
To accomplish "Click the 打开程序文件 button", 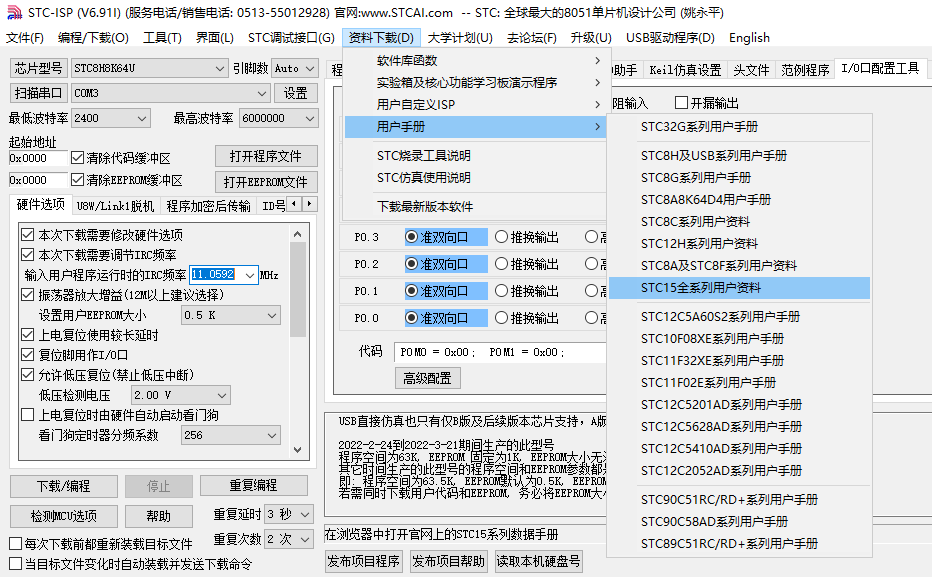I will pos(266,156).
